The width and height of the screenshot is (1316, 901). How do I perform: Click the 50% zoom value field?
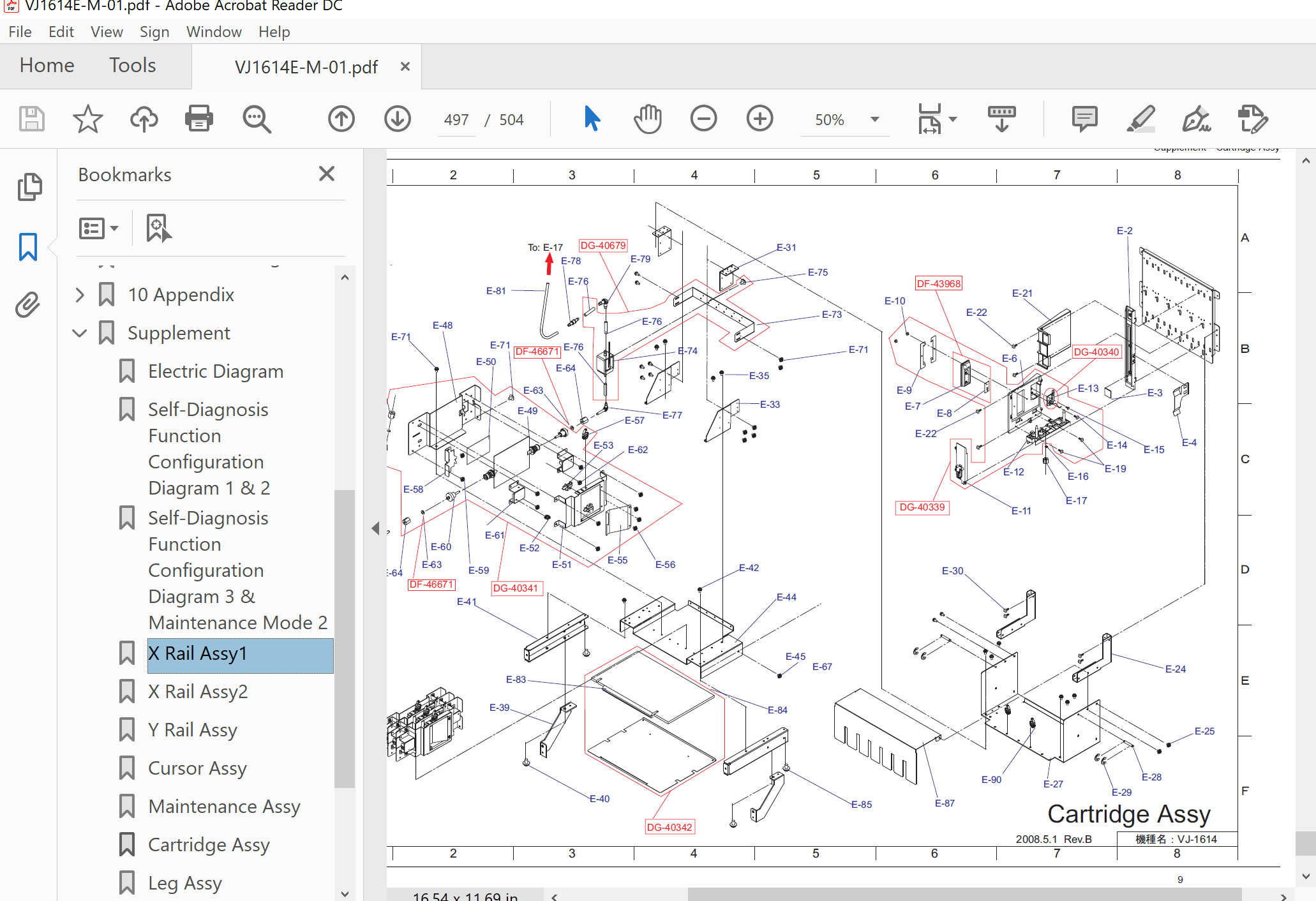tap(830, 120)
